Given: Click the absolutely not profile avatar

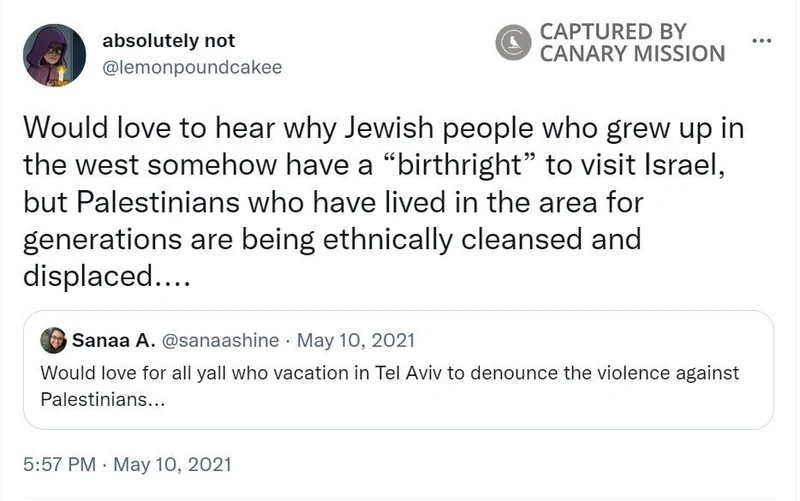Looking at the screenshot, I should 54,54.
